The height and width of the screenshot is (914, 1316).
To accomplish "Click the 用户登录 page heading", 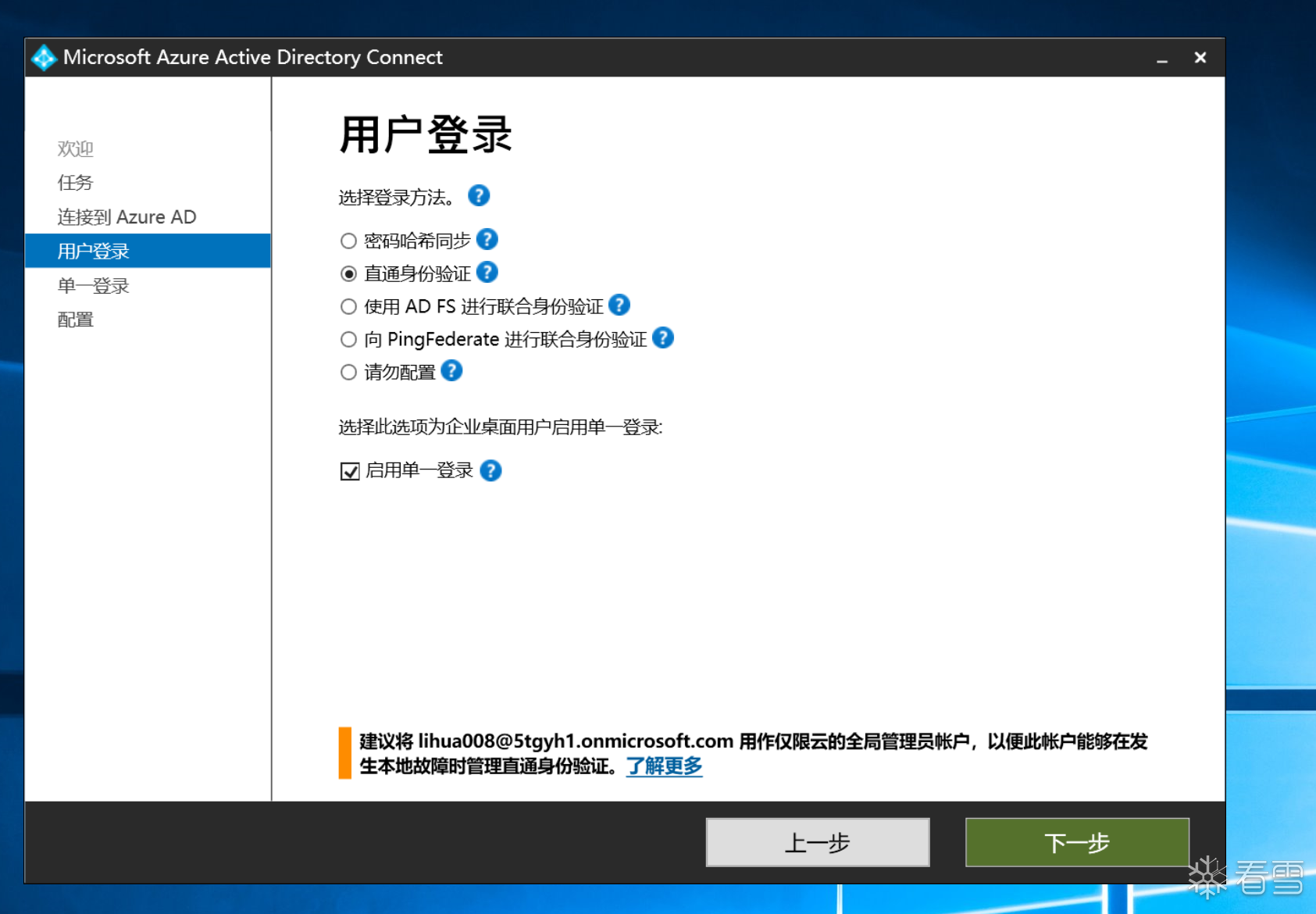I will click(x=426, y=134).
